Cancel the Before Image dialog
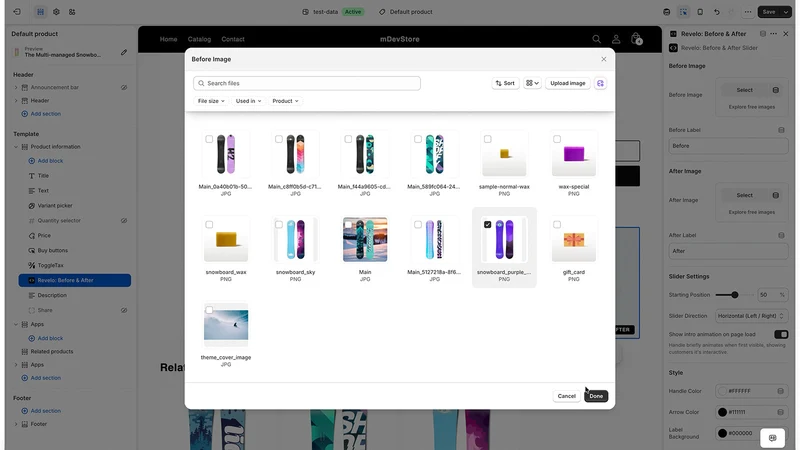This screenshot has width=800, height=450. pos(566,396)
